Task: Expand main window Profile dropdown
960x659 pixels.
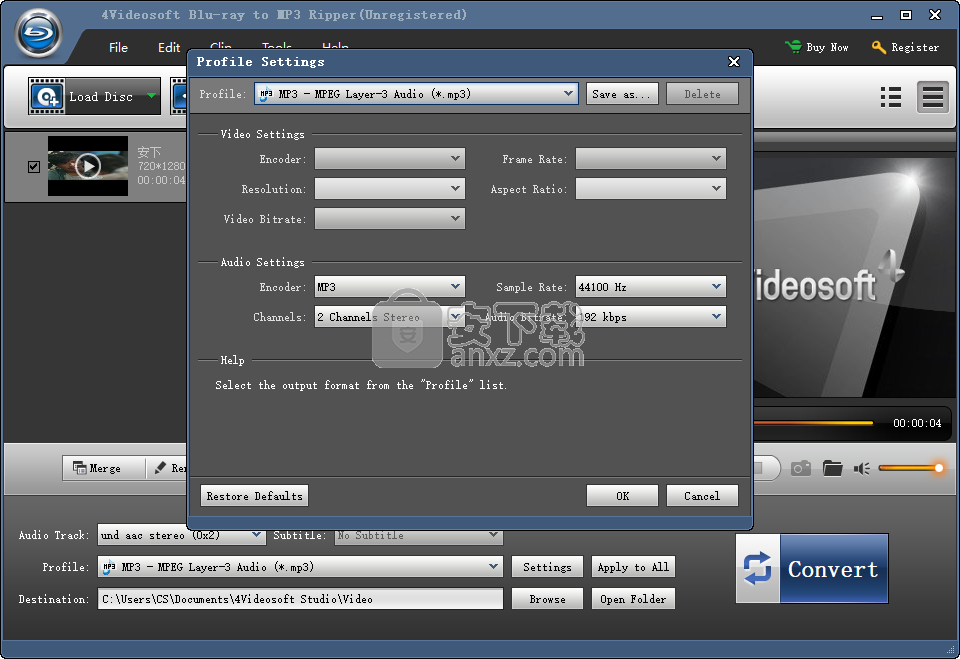Action: pos(493,567)
